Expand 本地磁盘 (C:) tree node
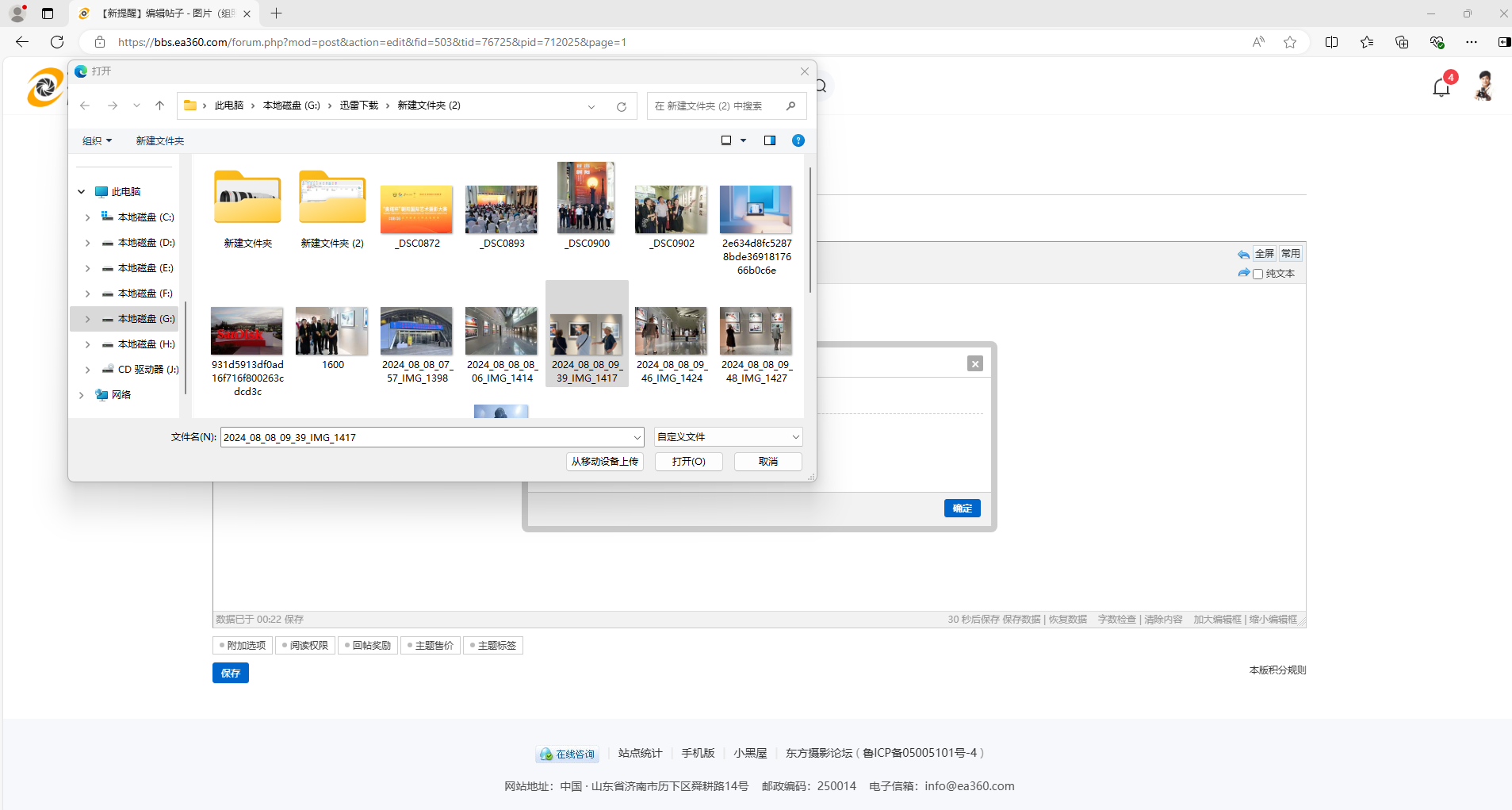Viewport: 1512px width, 810px height. tap(87, 217)
